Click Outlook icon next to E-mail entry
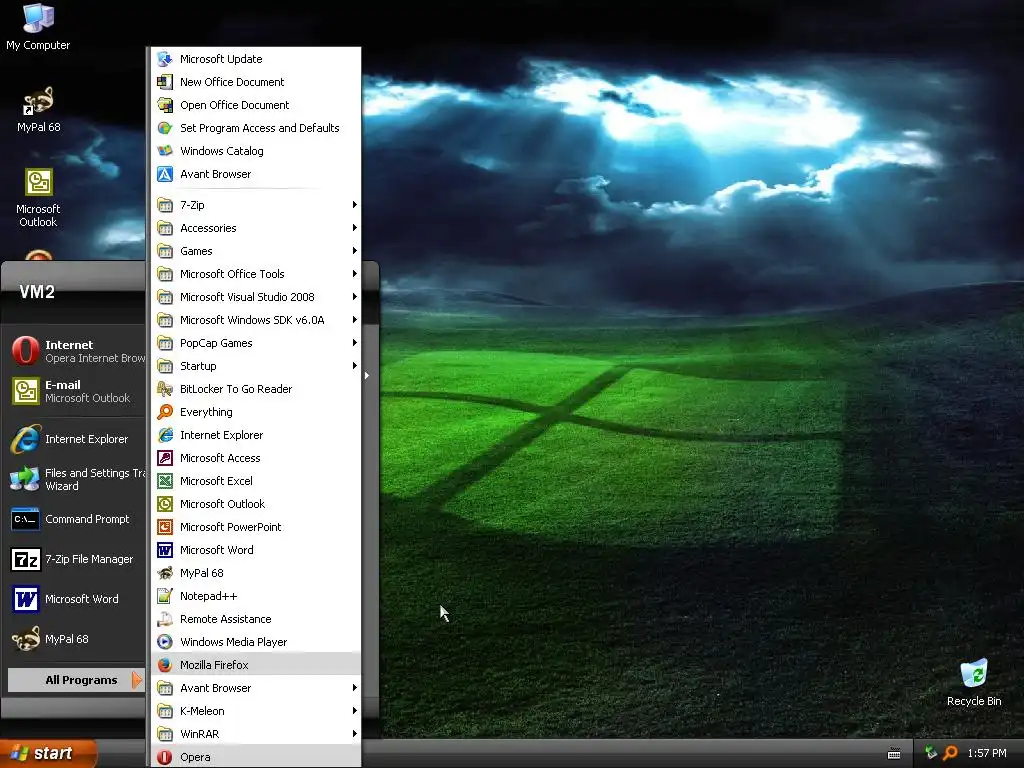Viewport: 1024px width, 768px height. click(x=25, y=391)
